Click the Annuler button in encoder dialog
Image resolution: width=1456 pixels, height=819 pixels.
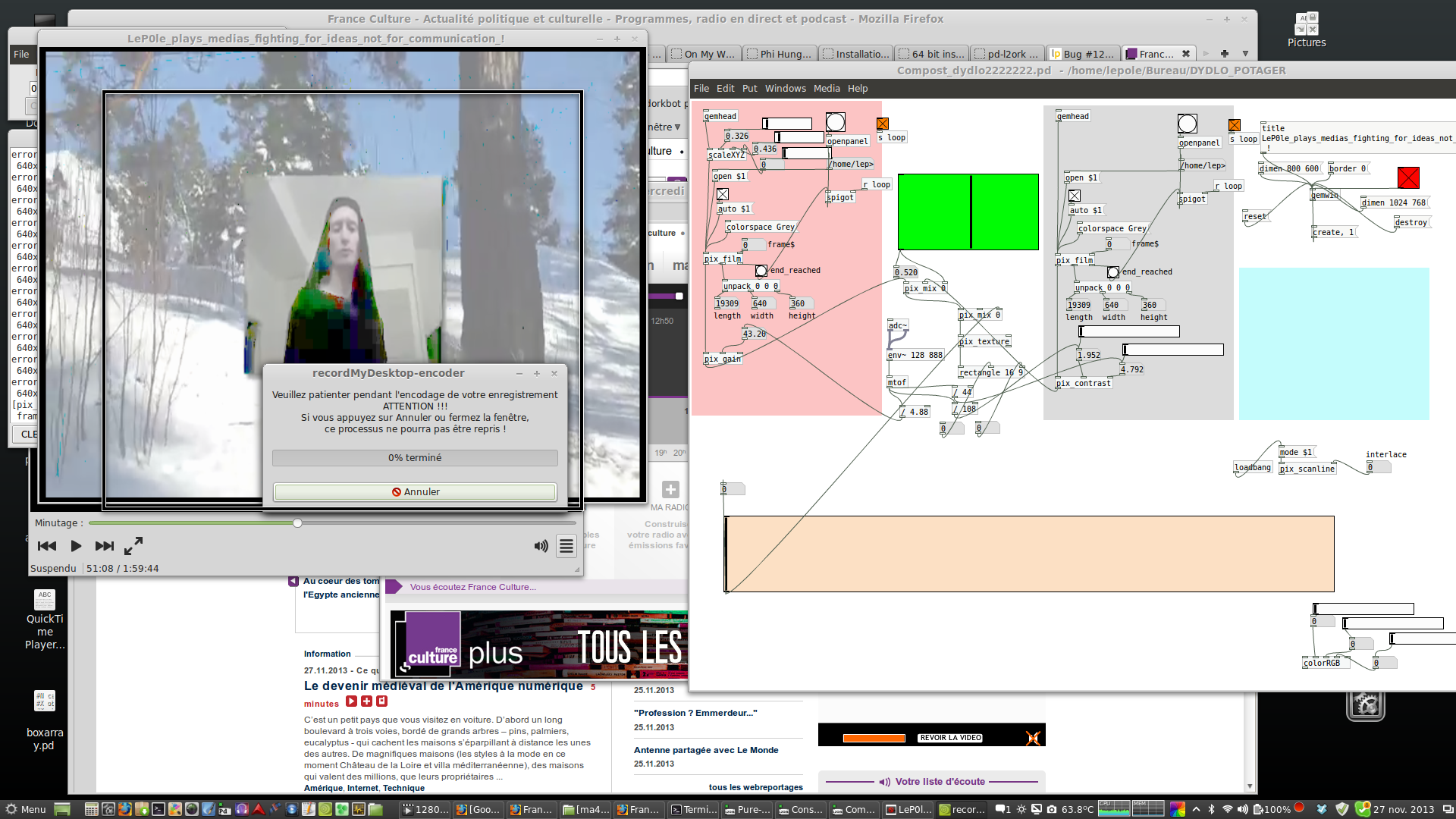click(x=415, y=492)
